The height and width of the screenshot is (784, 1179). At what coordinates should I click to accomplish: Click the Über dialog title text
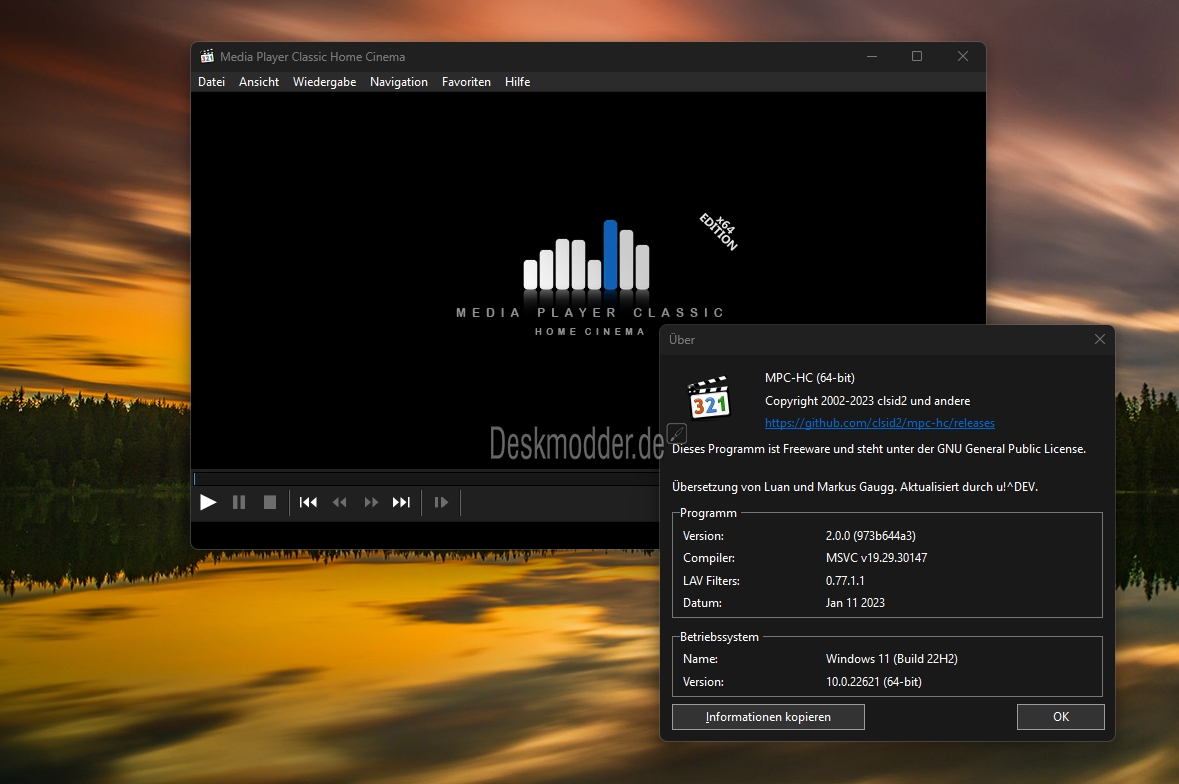coord(682,339)
